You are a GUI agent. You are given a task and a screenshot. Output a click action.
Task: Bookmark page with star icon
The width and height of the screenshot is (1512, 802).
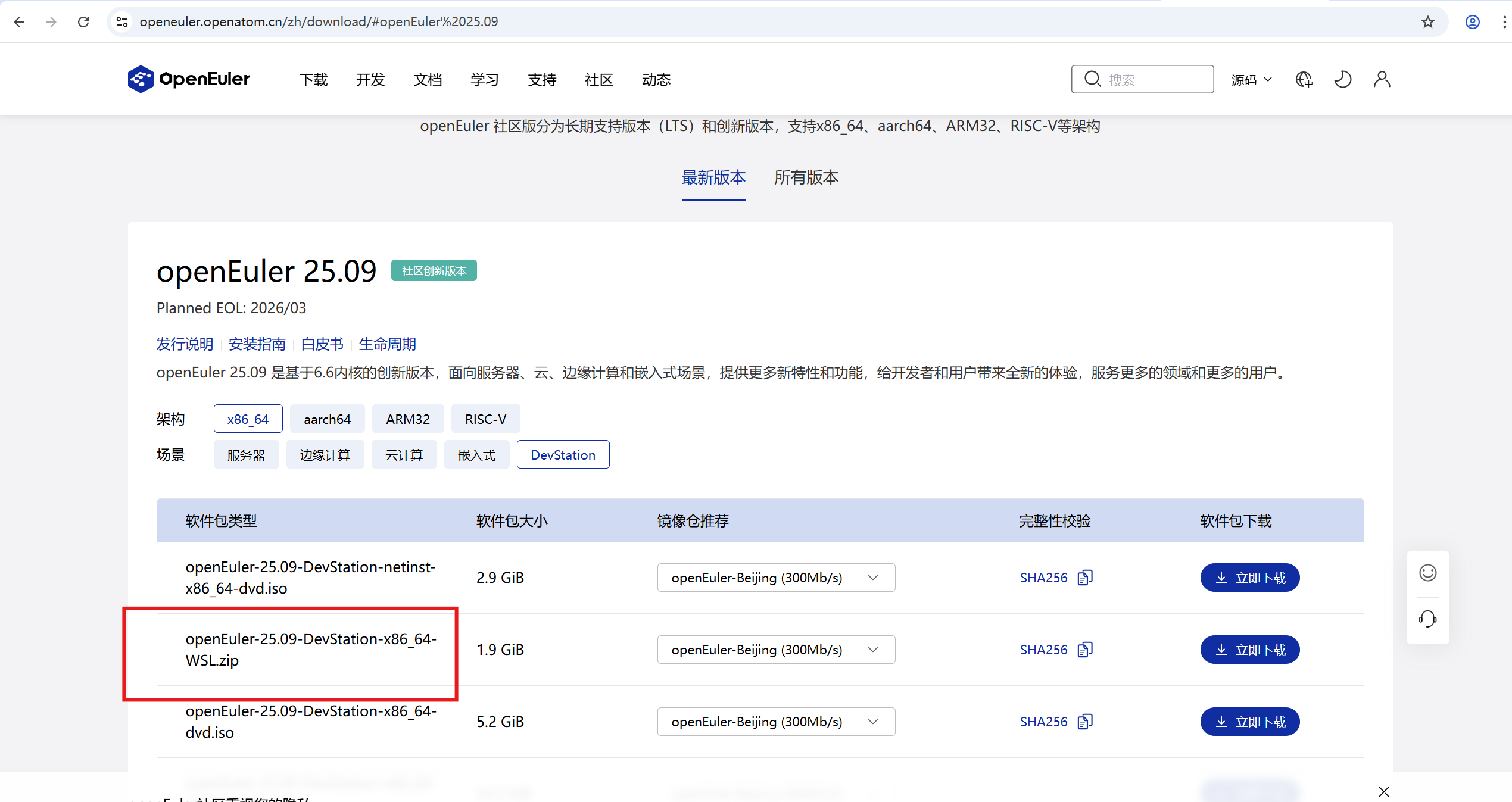coord(1427,22)
